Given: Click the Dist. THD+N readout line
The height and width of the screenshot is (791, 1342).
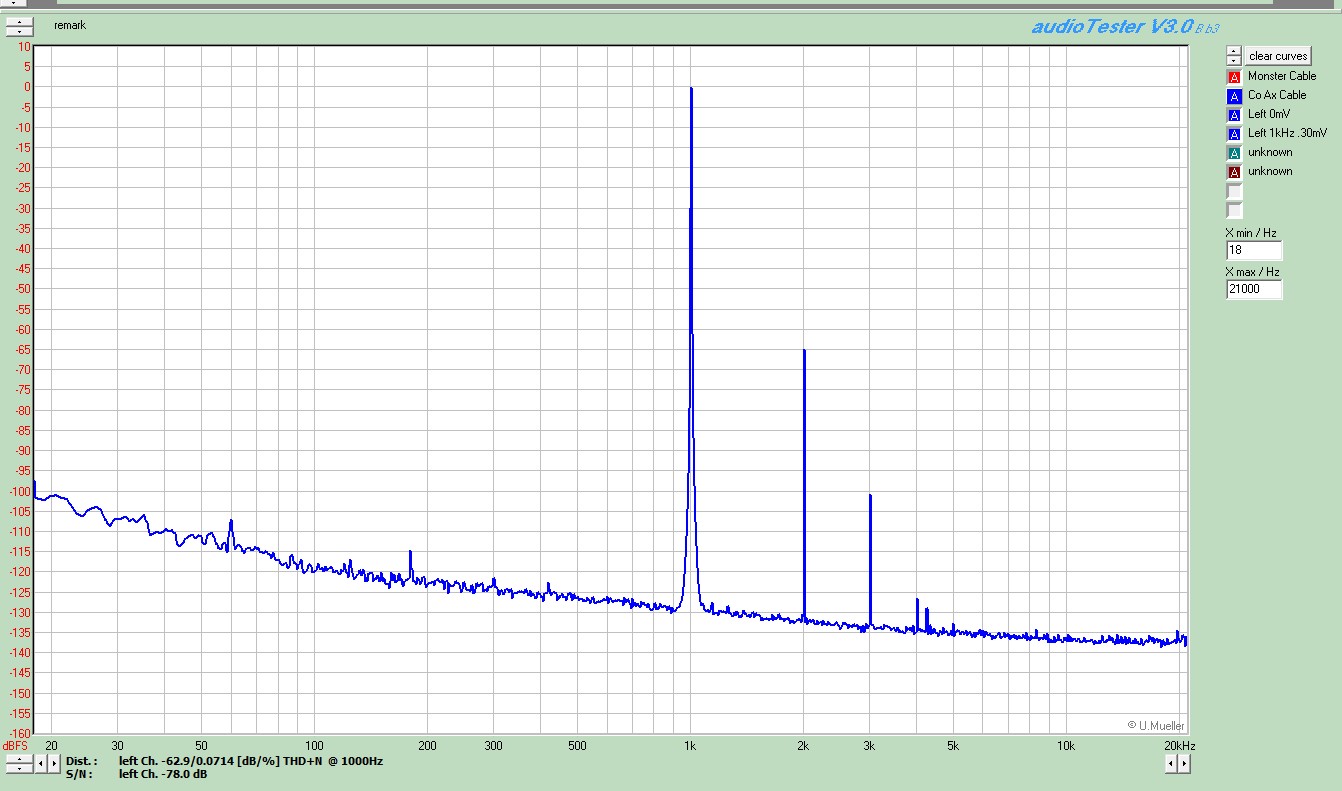Looking at the screenshot, I should pos(225,761).
